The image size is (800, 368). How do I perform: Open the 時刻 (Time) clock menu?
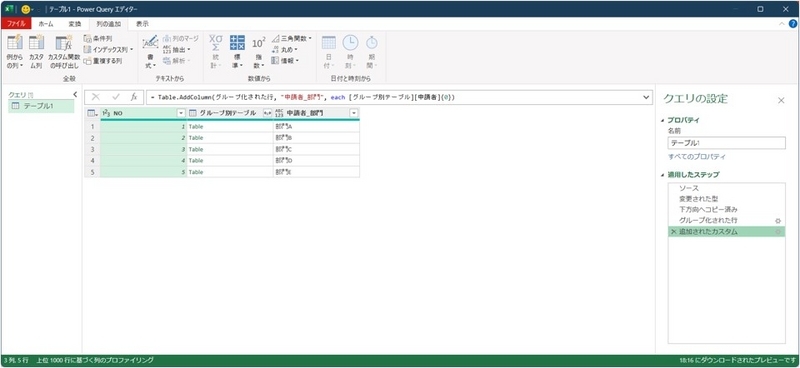pos(350,52)
